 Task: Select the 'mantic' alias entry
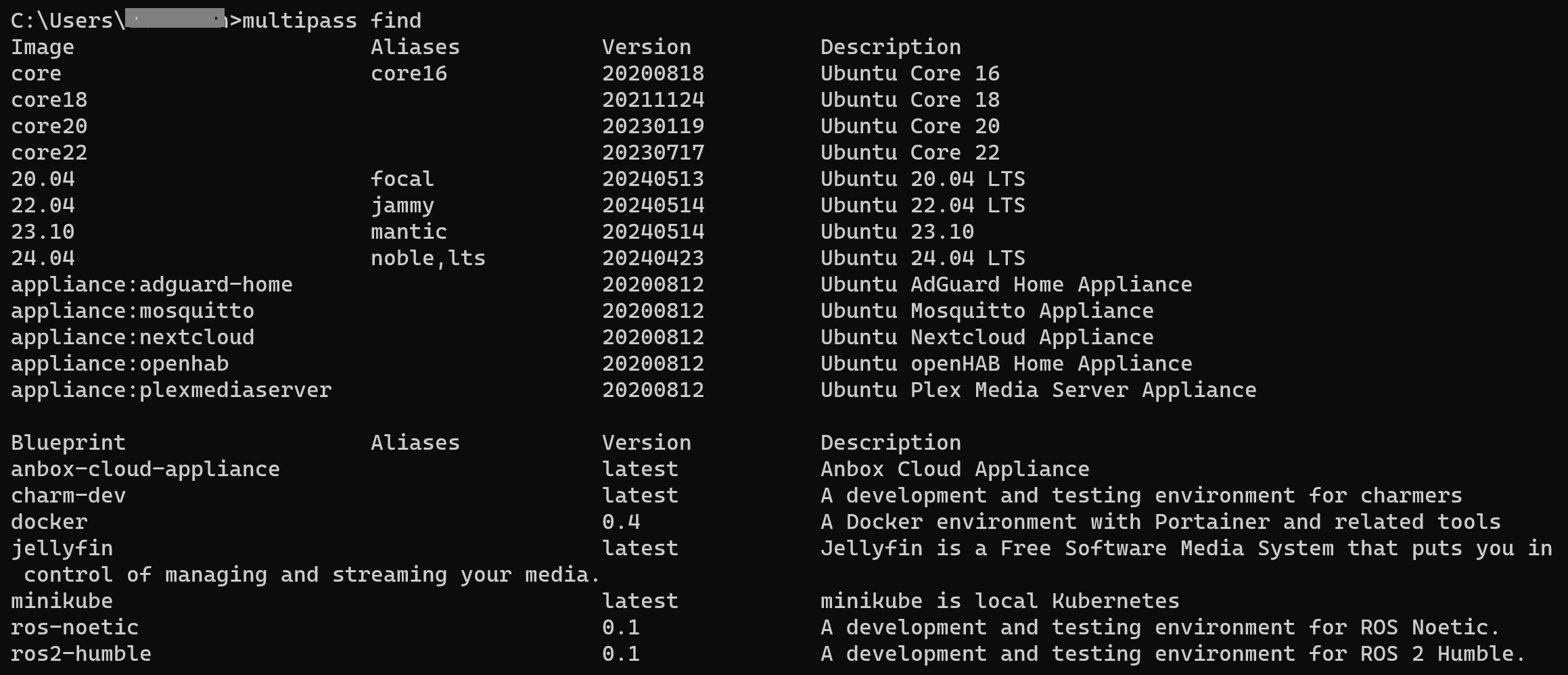point(409,231)
